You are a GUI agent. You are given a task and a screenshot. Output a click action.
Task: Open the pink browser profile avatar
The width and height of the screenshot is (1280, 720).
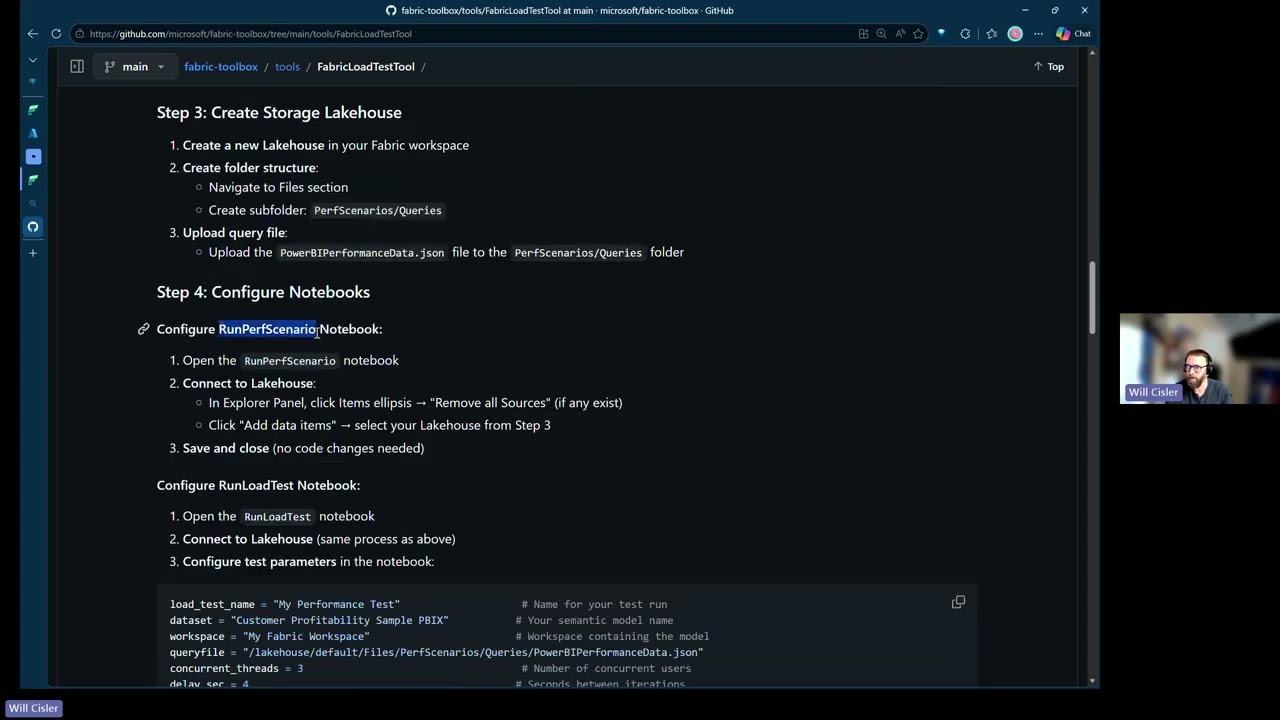[x=1015, y=34]
